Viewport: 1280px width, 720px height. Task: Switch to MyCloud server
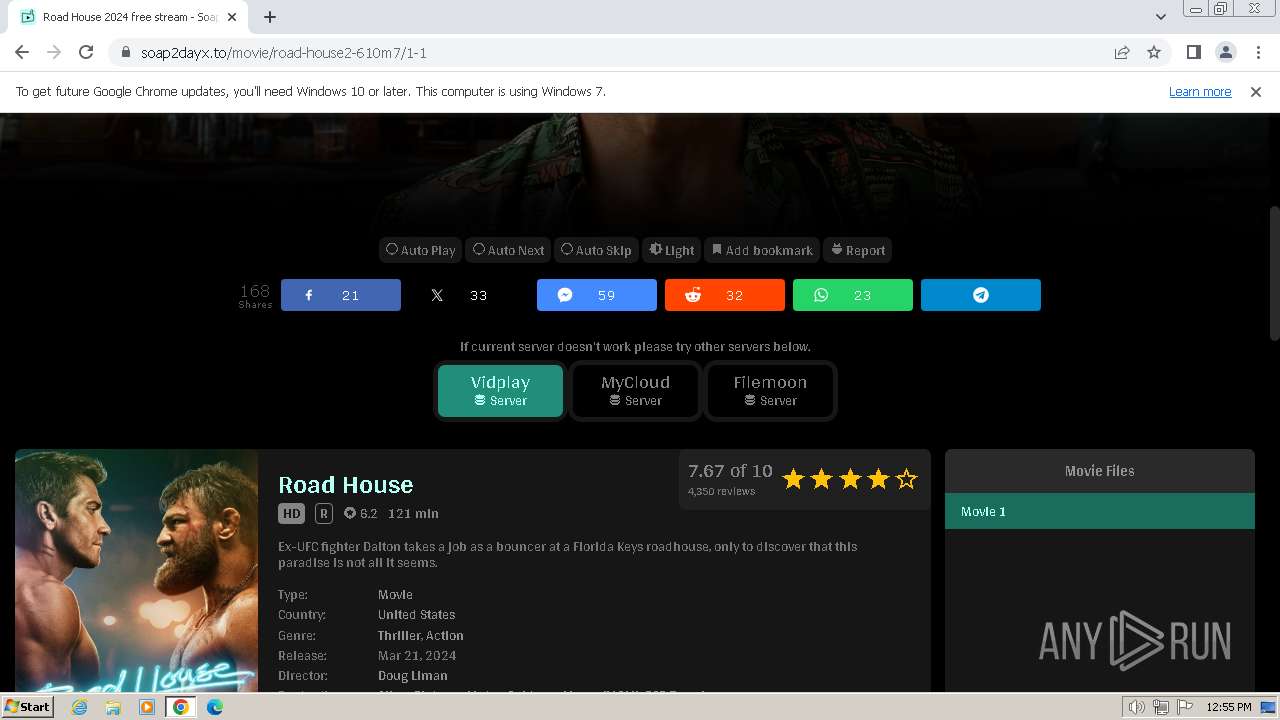click(636, 390)
